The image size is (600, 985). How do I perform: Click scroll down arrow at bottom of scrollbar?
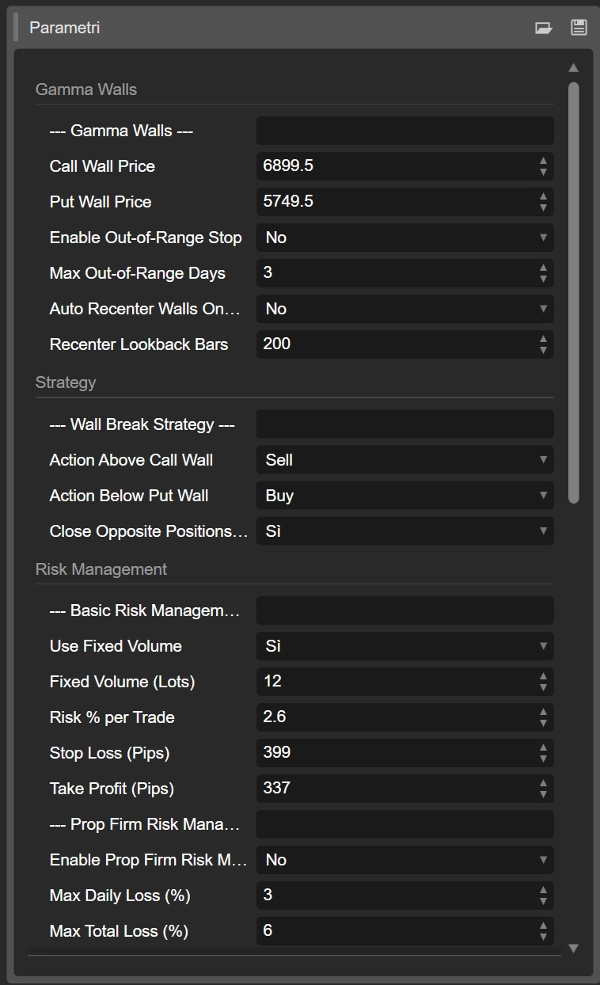573,947
